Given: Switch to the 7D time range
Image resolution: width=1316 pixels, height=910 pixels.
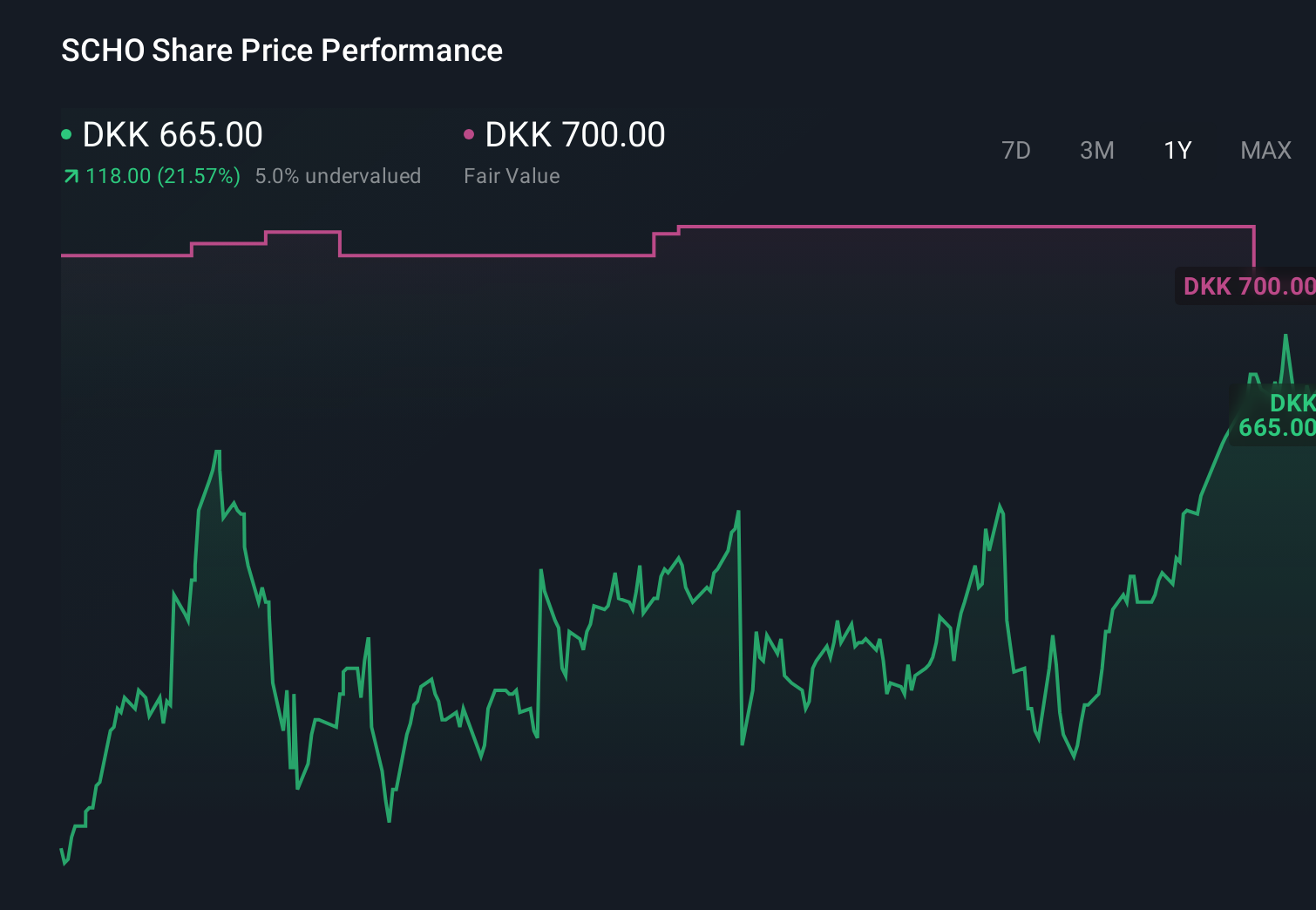Looking at the screenshot, I should click(x=1016, y=151).
